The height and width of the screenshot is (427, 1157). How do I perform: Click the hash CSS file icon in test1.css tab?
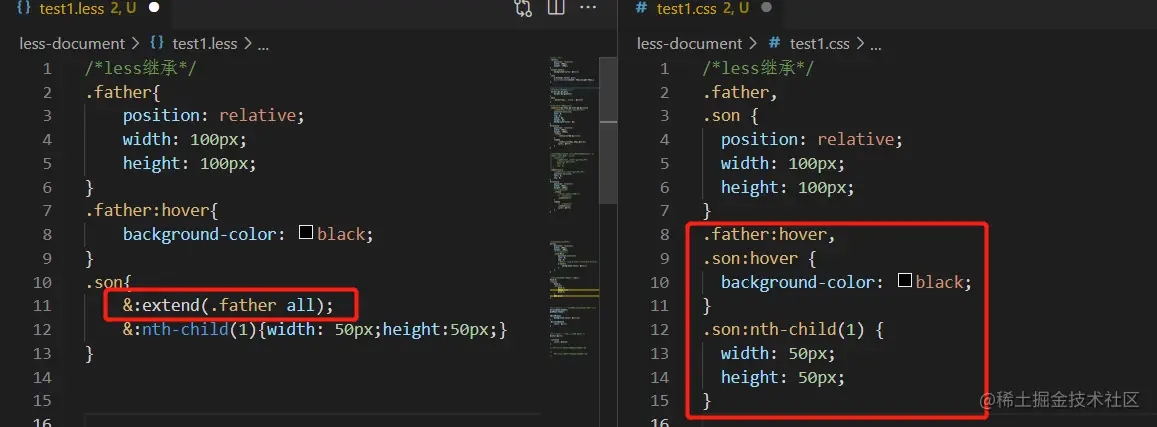tap(641, 8)
